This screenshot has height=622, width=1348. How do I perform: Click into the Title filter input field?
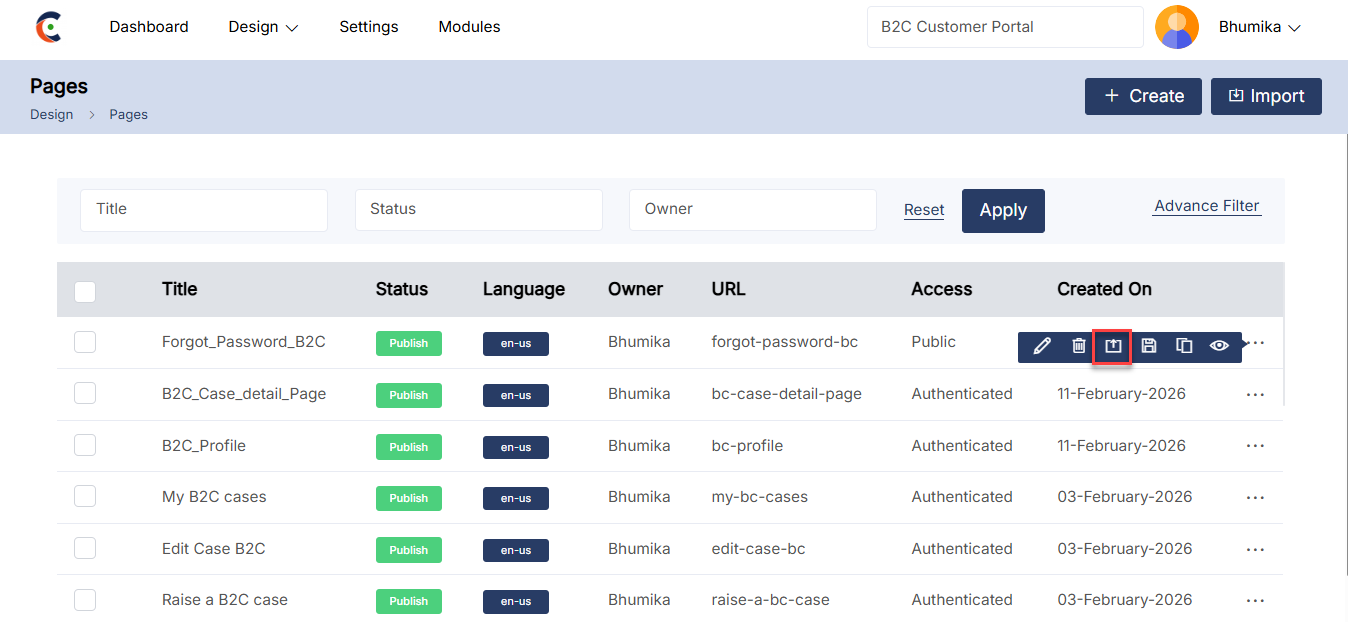(204, 210)
